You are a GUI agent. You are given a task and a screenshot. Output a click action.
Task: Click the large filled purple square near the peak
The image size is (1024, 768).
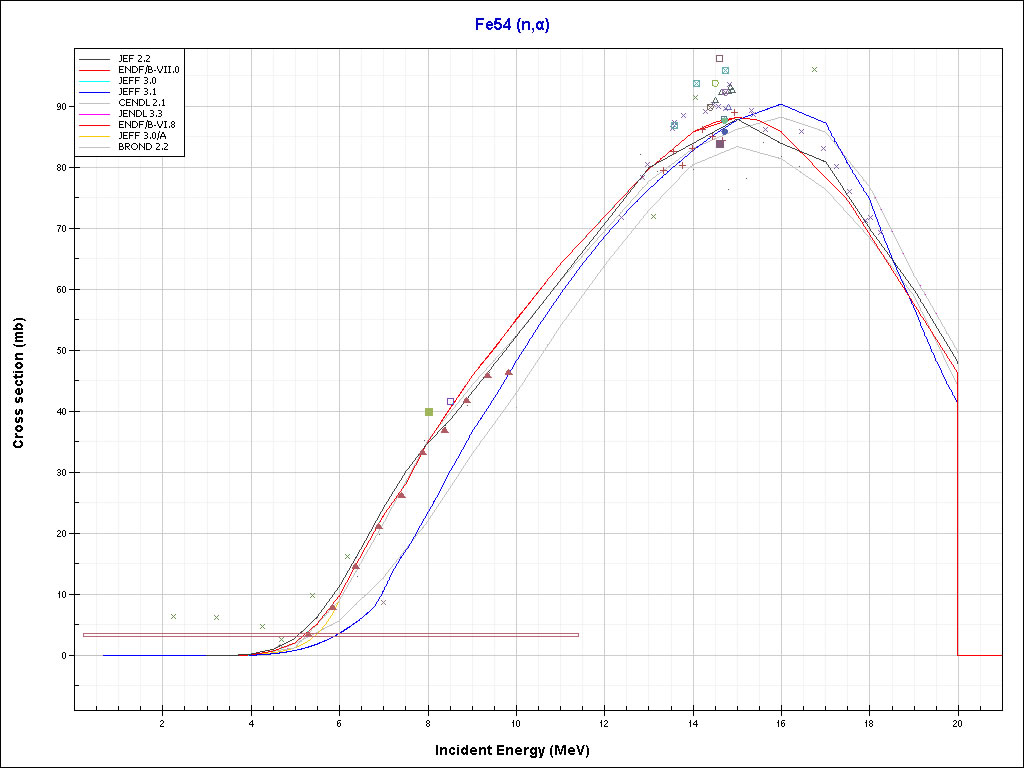click(x=720, y=144)
